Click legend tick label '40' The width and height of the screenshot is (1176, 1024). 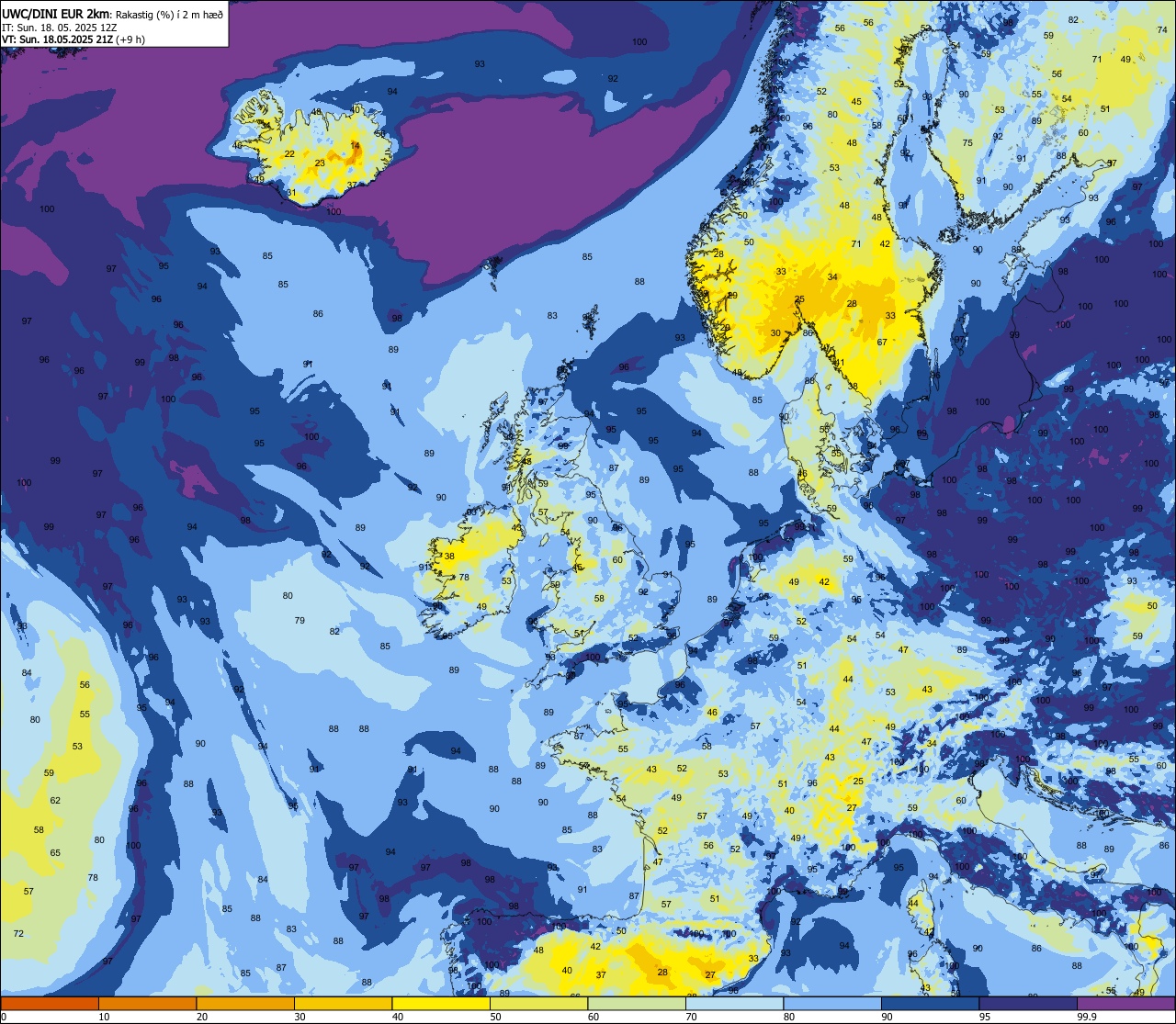coord(398,1017)
